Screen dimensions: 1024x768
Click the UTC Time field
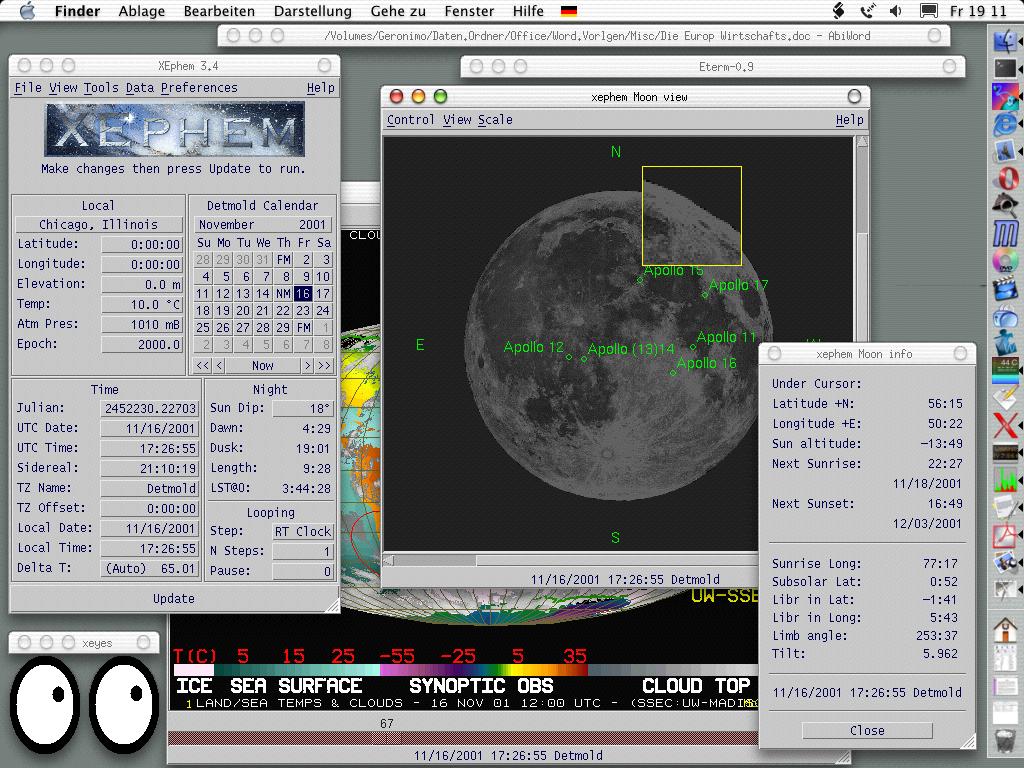(149, 448)
